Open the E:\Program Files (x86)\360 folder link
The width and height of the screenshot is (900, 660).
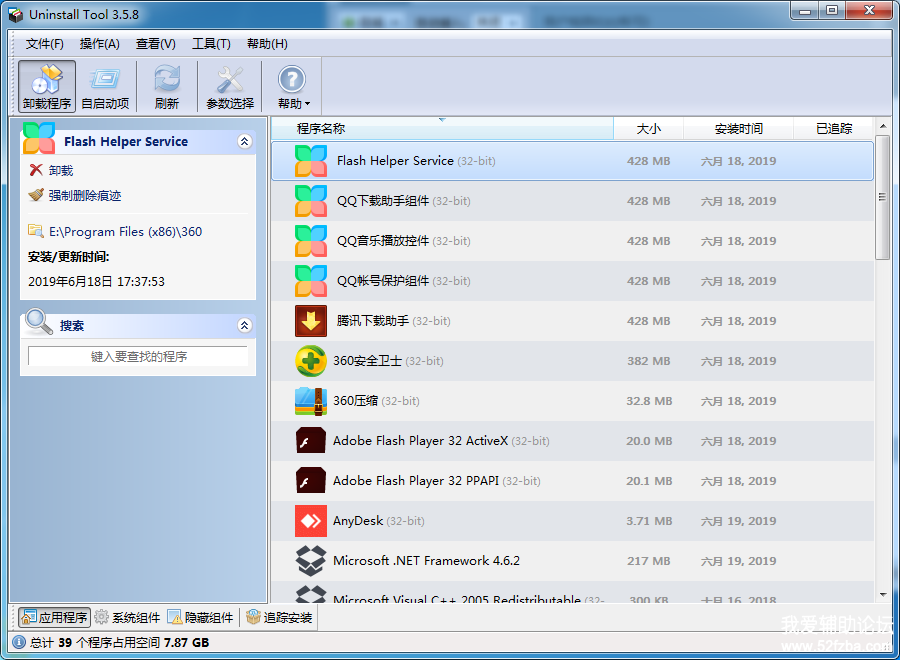[x=126, y=232]
